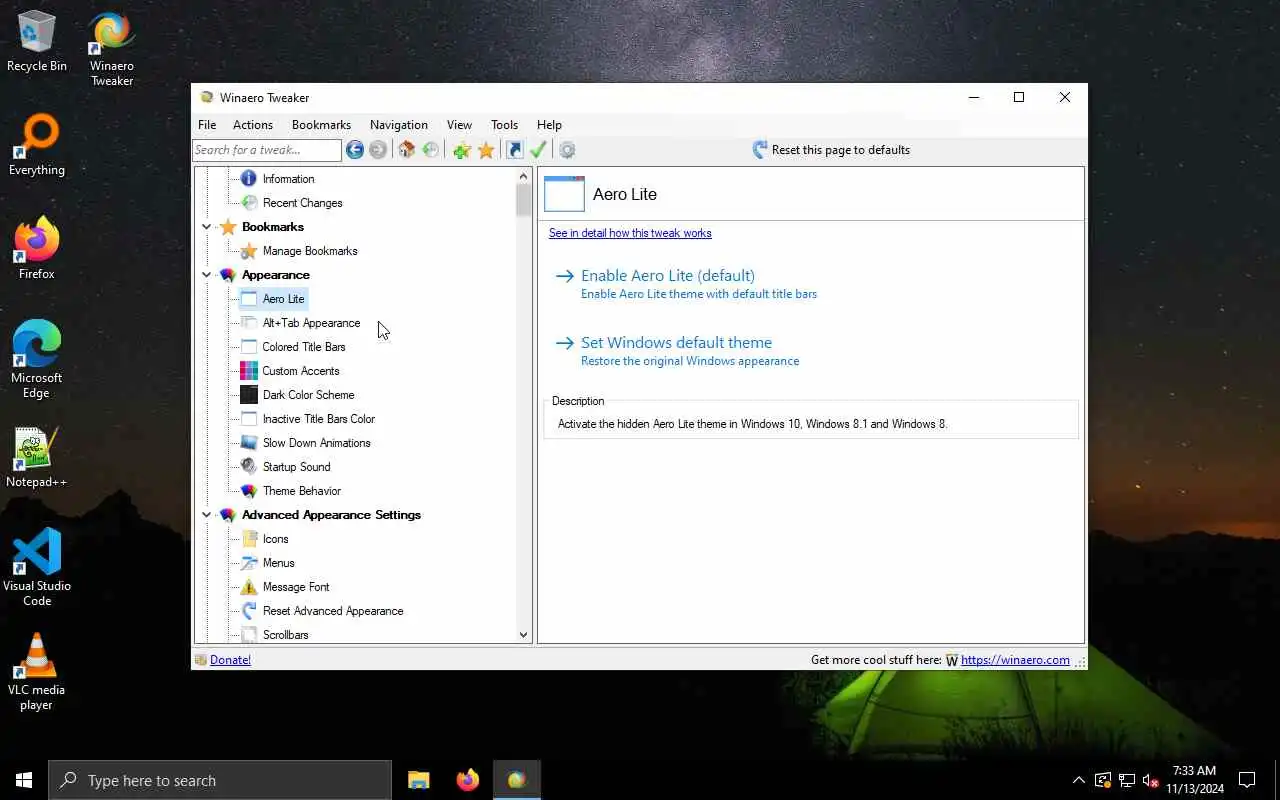
Task: Select Alt+Tab Appearance tweak
Action: click(311, 323)
